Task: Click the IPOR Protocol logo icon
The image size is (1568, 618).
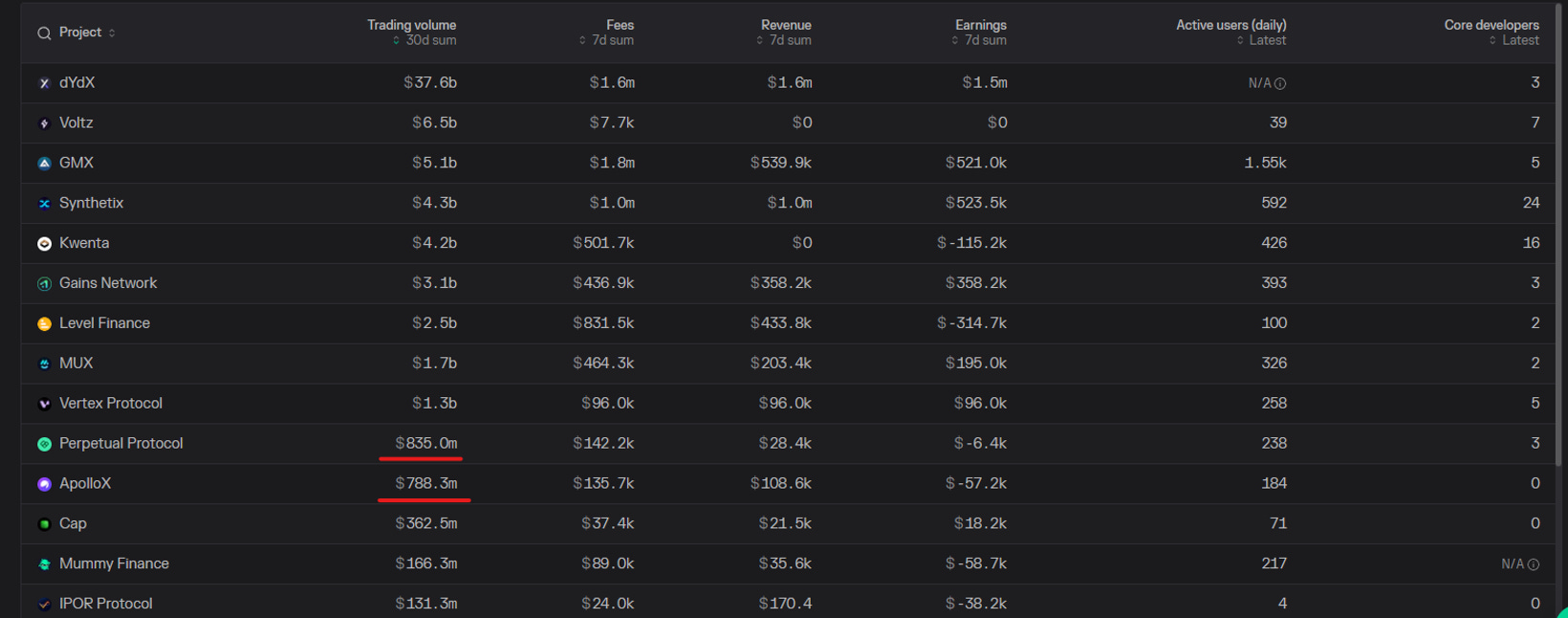Action: [x=44, y=605]
